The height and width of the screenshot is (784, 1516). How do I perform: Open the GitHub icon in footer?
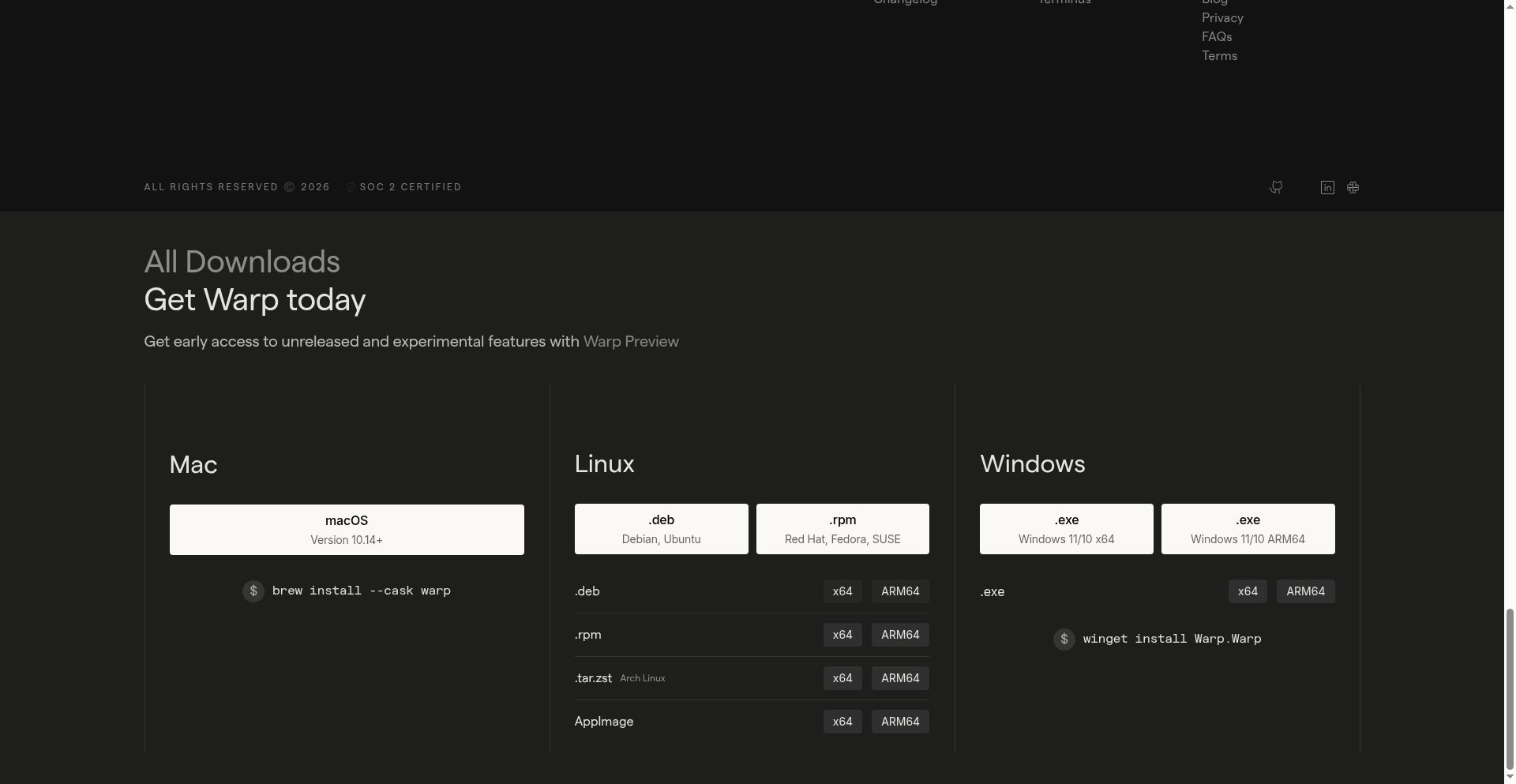[1275, 187]
